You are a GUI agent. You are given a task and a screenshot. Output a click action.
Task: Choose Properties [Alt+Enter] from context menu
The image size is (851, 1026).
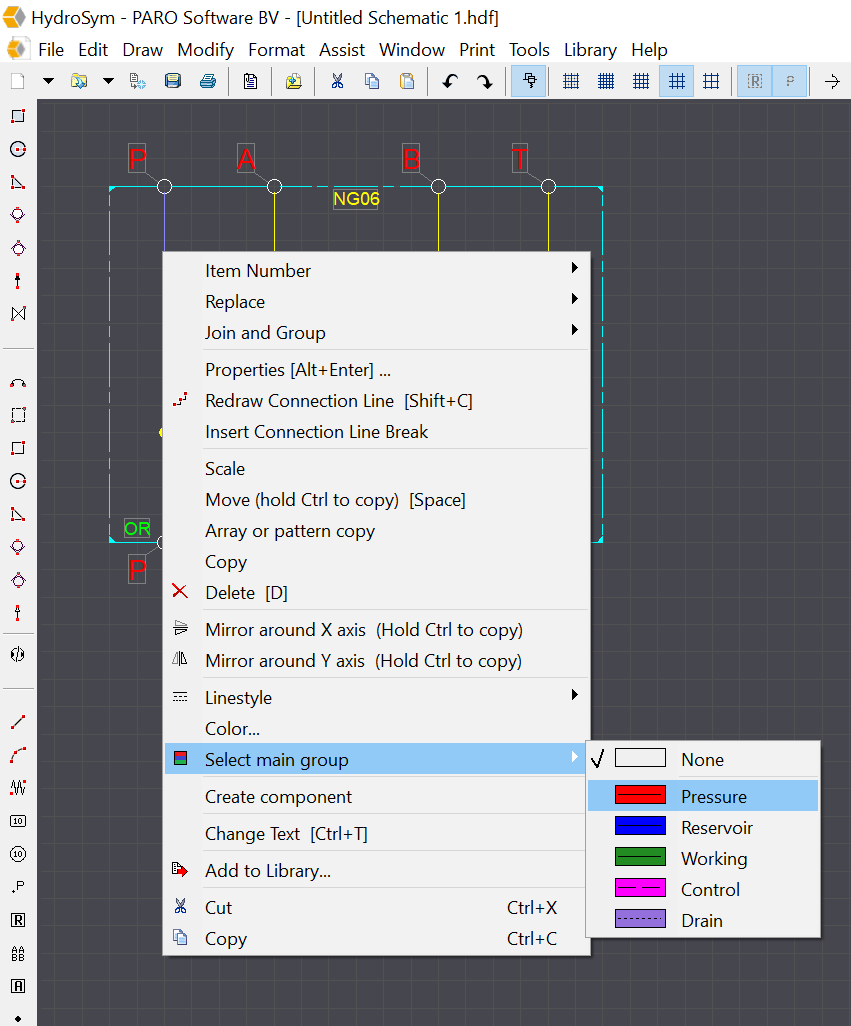coord(376,370)
